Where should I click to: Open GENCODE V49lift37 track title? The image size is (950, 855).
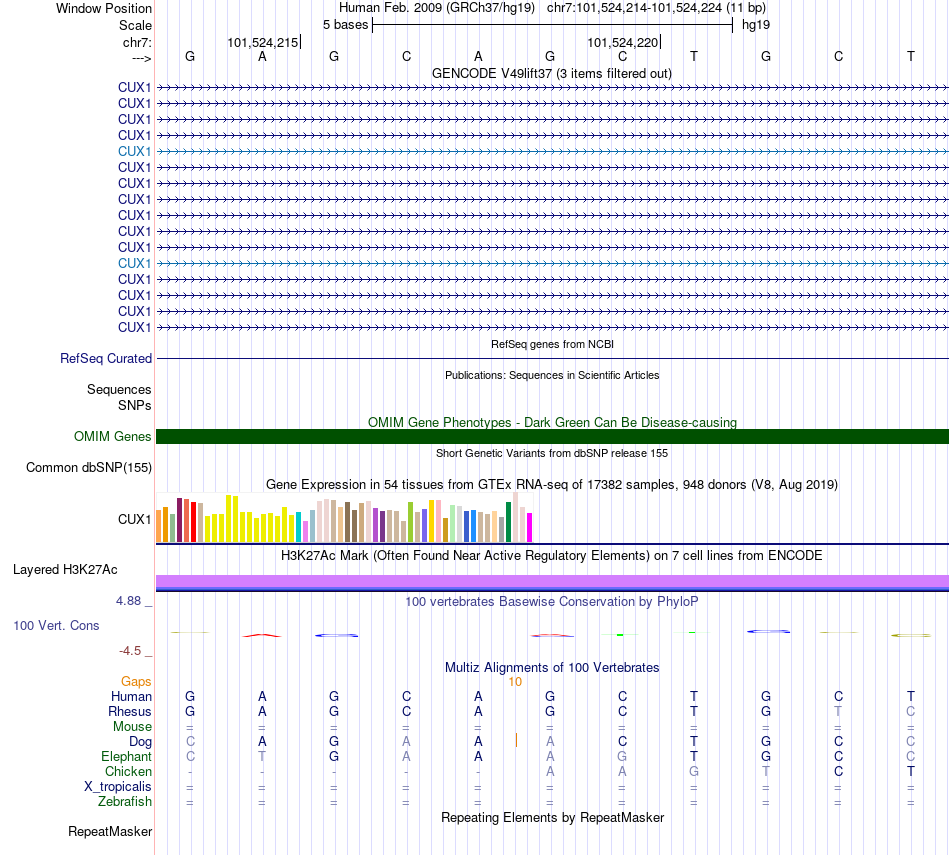tap(551, 73)
